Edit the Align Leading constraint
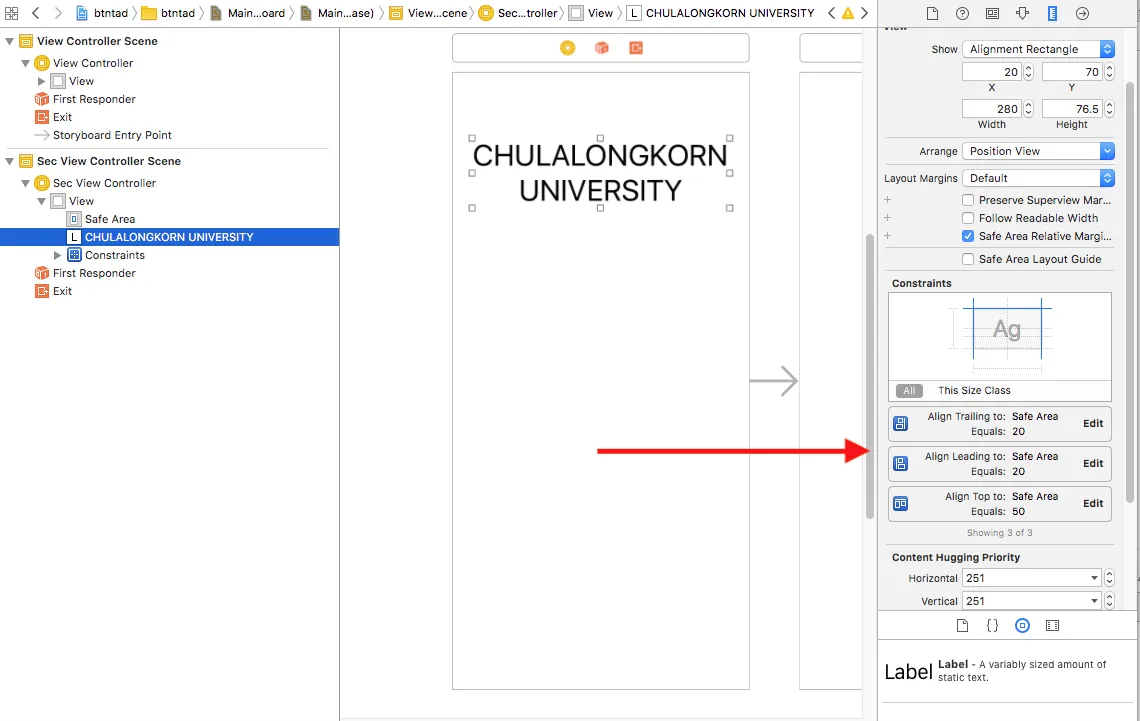The height and width of the screenshot is (721, 1140). tap(1093, 464)
